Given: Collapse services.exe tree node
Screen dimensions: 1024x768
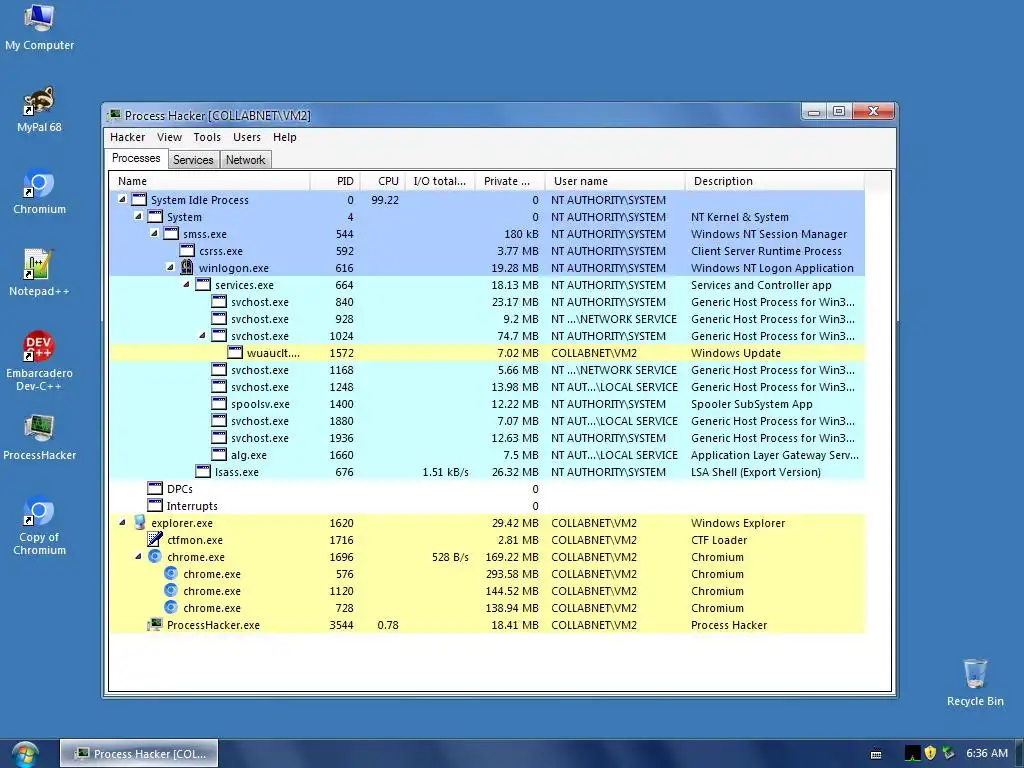Looking at the screenshot, I should click(x=186, y=283).
